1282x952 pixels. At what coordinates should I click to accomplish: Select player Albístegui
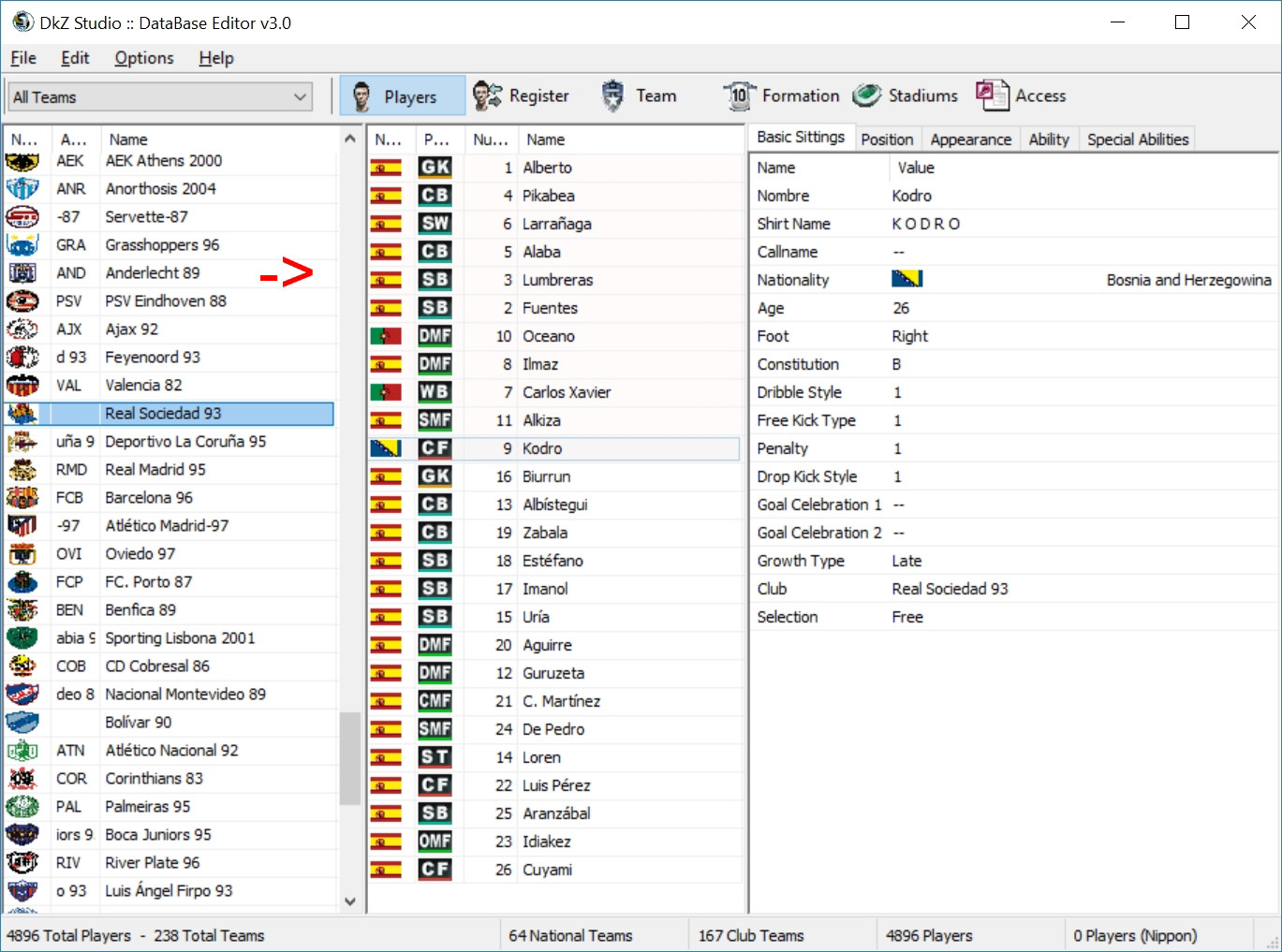coord(555,505)
